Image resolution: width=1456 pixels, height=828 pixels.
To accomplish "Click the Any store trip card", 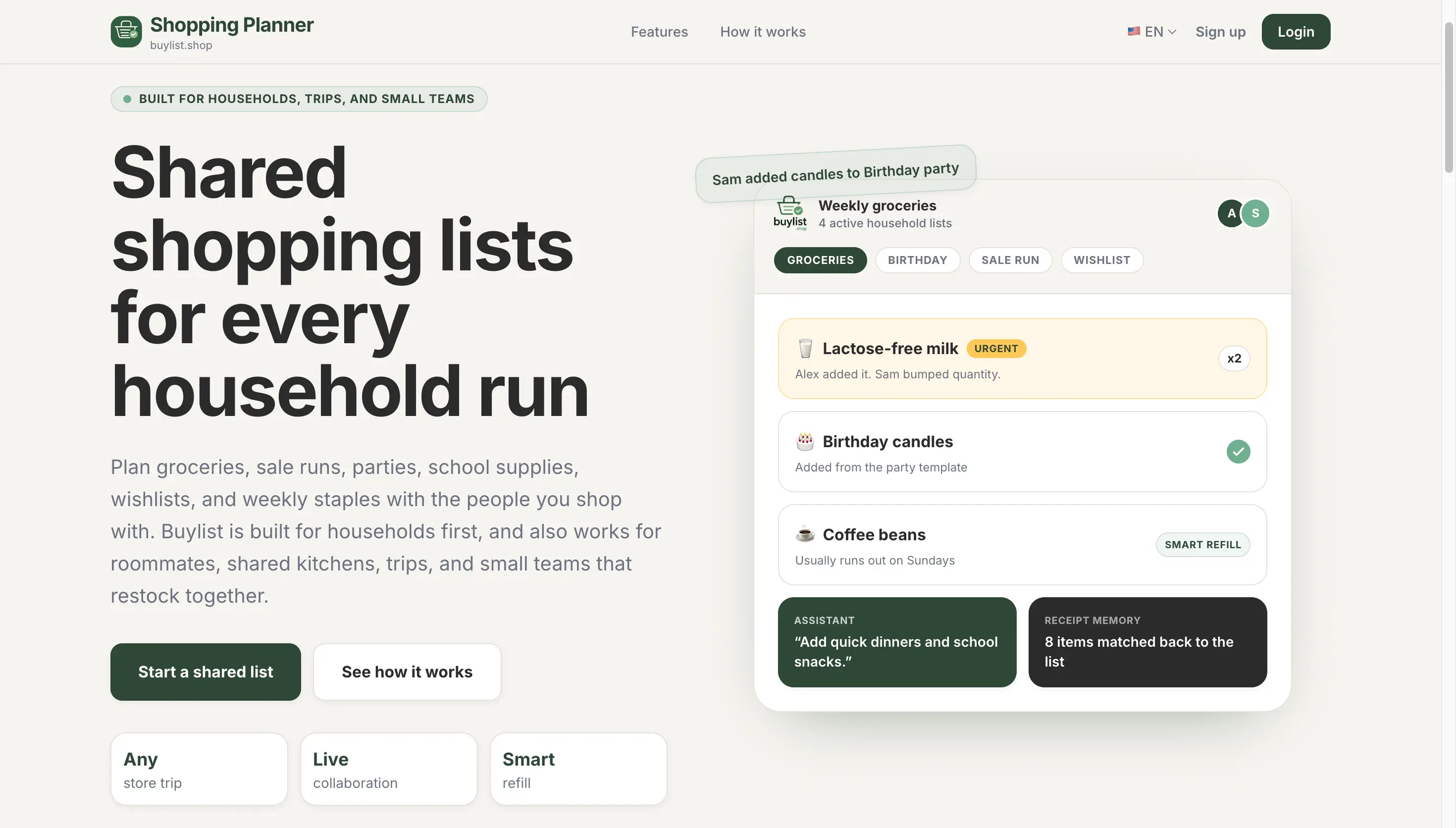I will pyautogui.click(x=199, y=770).
